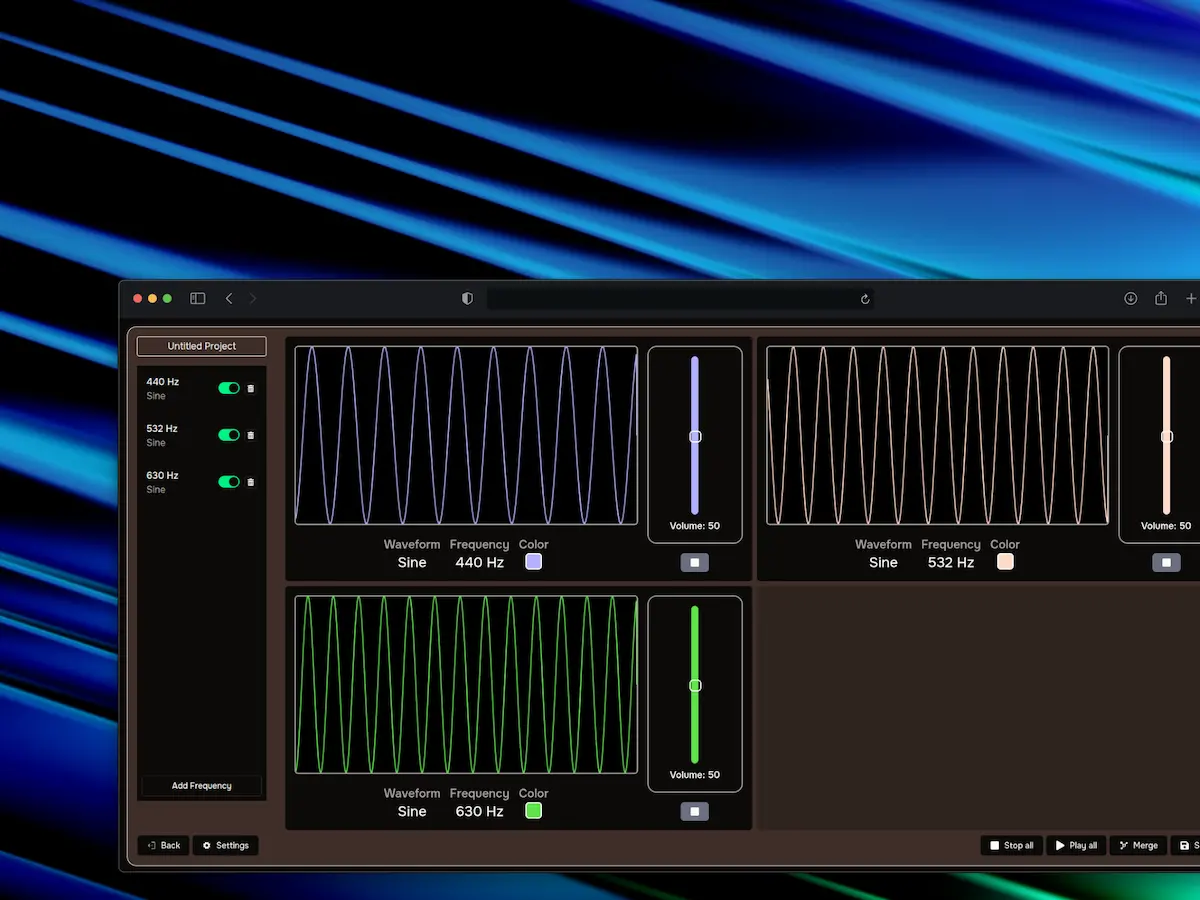Screen dimensions: 1200x900
Task: Open the 440 Hz lavender color swatch
Action: click(x=534, y=562)
